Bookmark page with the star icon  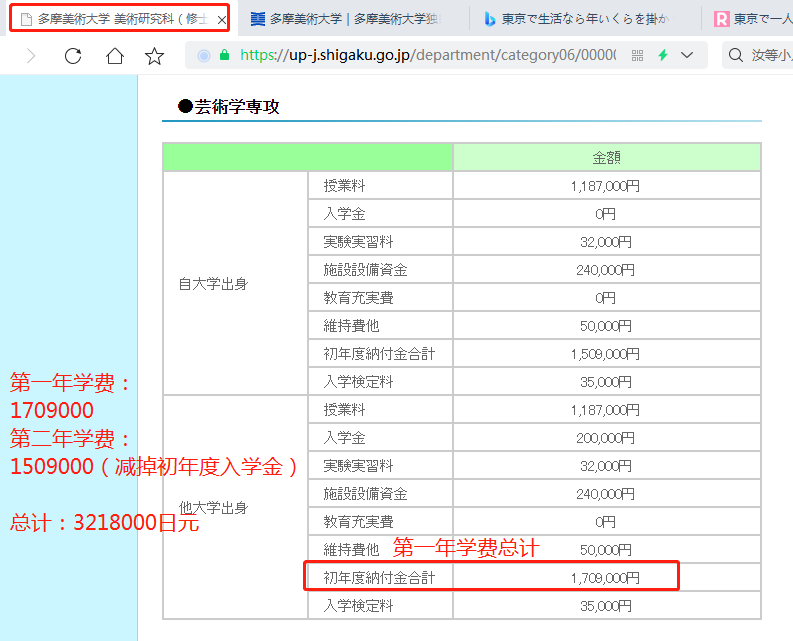point(154,56)
